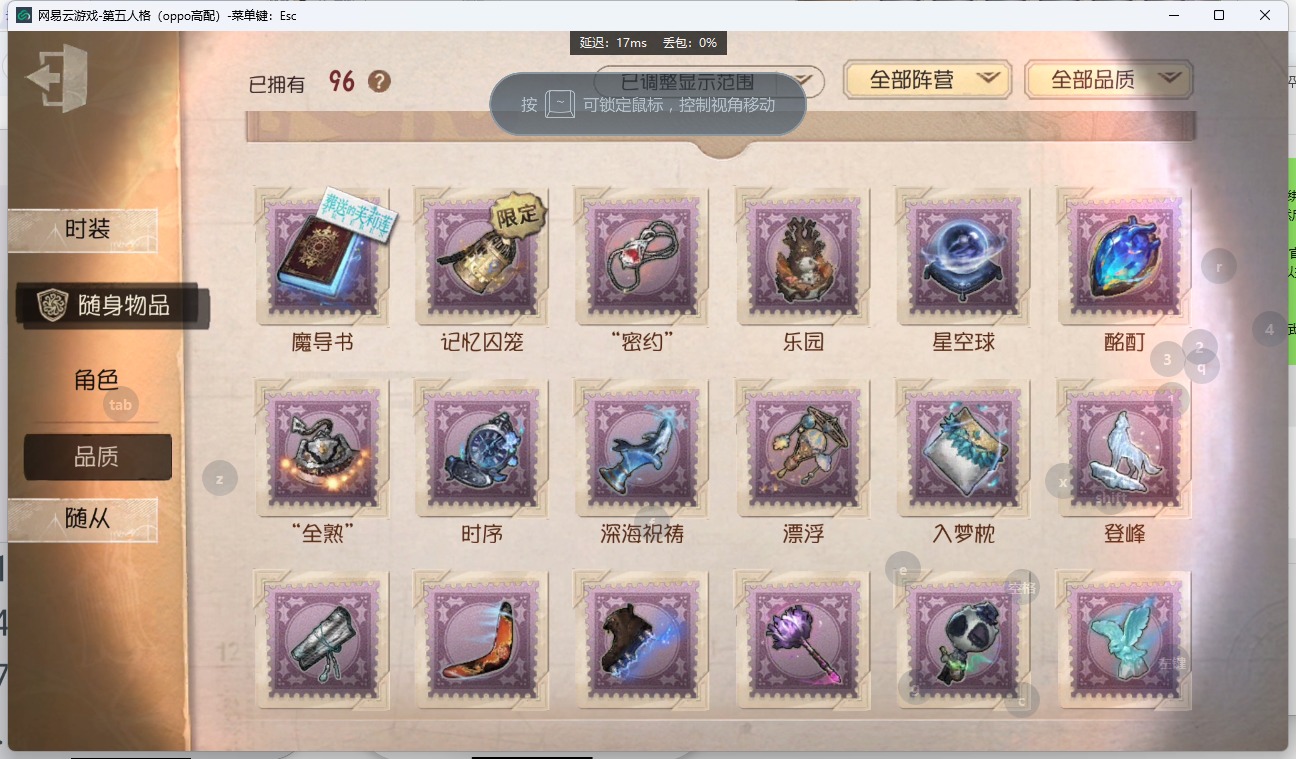Select the ice bird accessory thumbnail
This screenshot has width=1296, height=759.
click(1123, 640)
